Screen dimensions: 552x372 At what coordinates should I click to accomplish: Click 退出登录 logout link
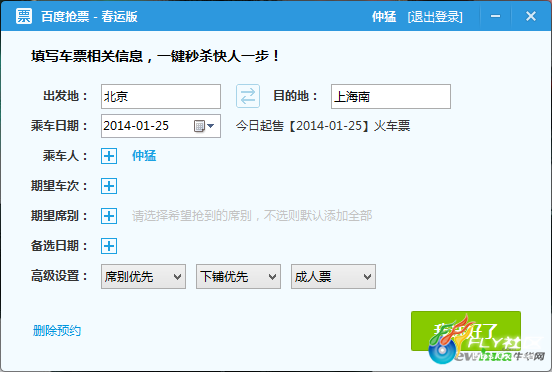[435, 17]
